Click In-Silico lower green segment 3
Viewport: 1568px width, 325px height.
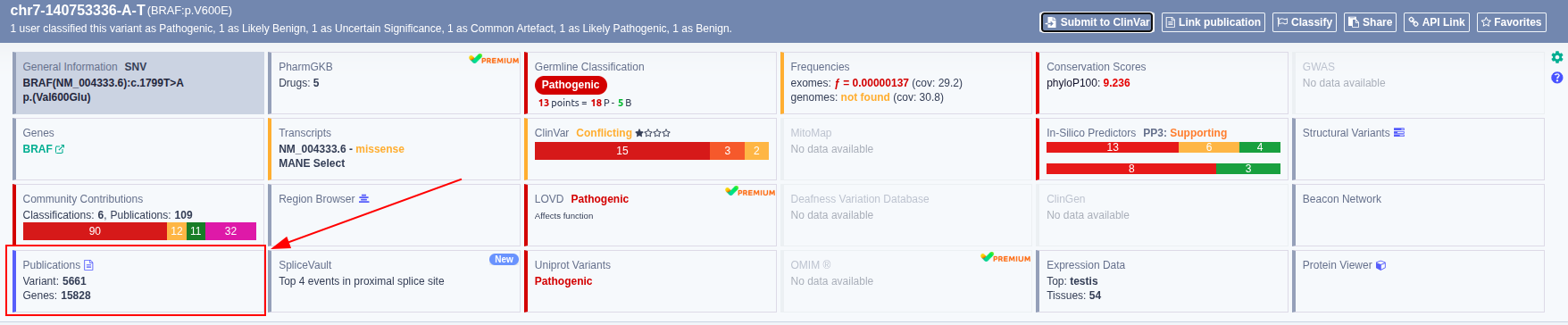click(1248, 169)
